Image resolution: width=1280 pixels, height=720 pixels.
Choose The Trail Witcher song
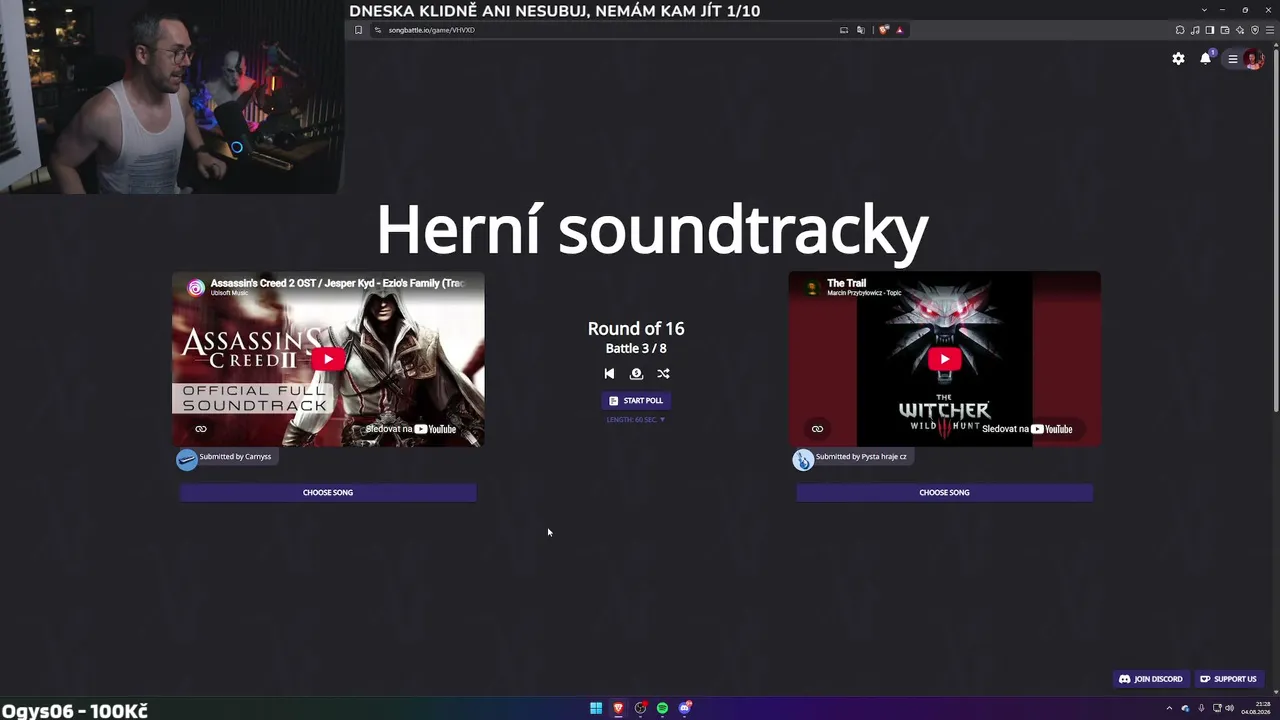click(x=944, y=492)
